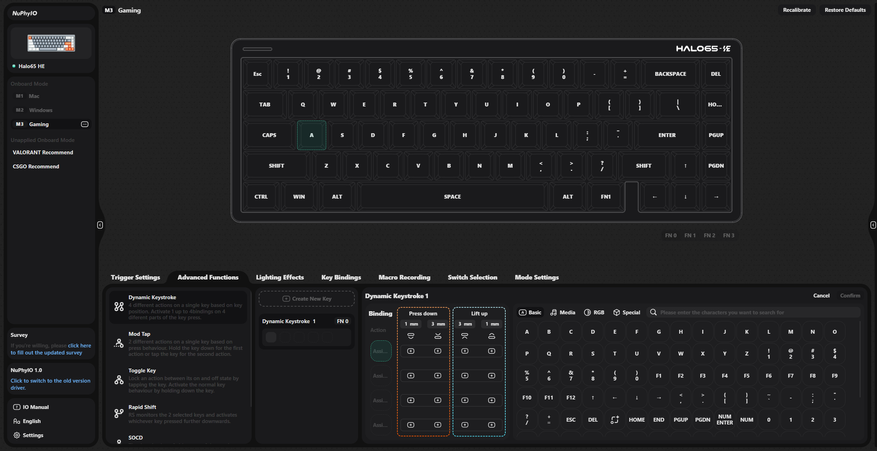Select the second Assign action slot
Viewport: 877px width, 451px height.
click(381, 375)
